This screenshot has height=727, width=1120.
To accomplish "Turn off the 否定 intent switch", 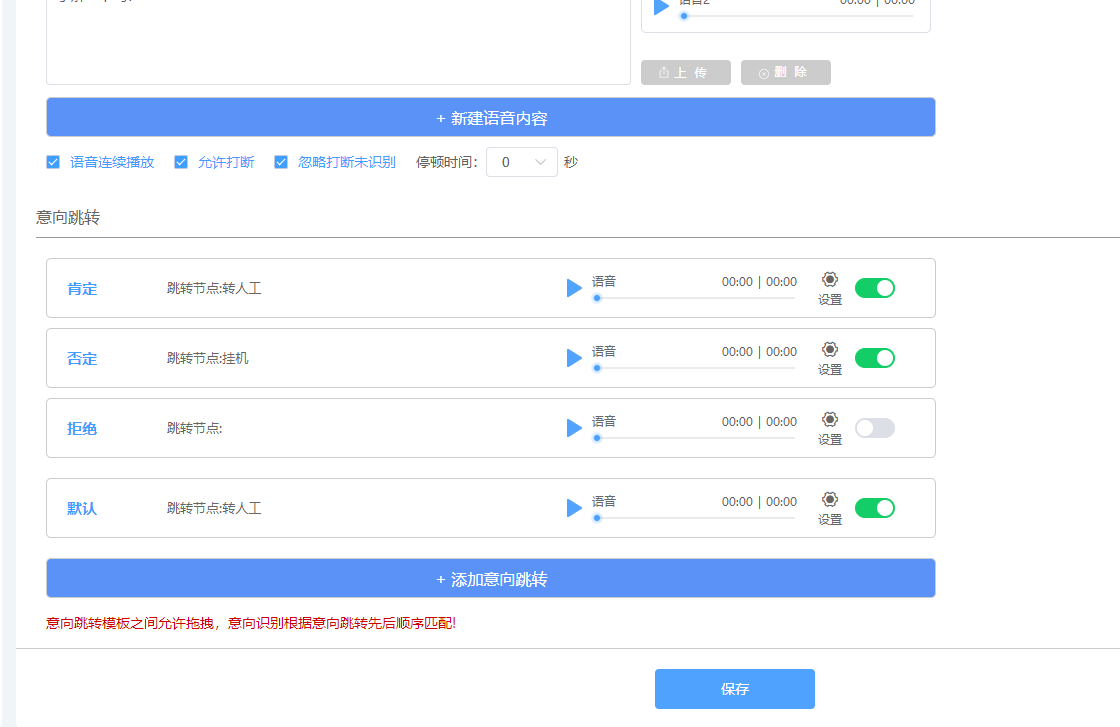I will coord(874,358).
